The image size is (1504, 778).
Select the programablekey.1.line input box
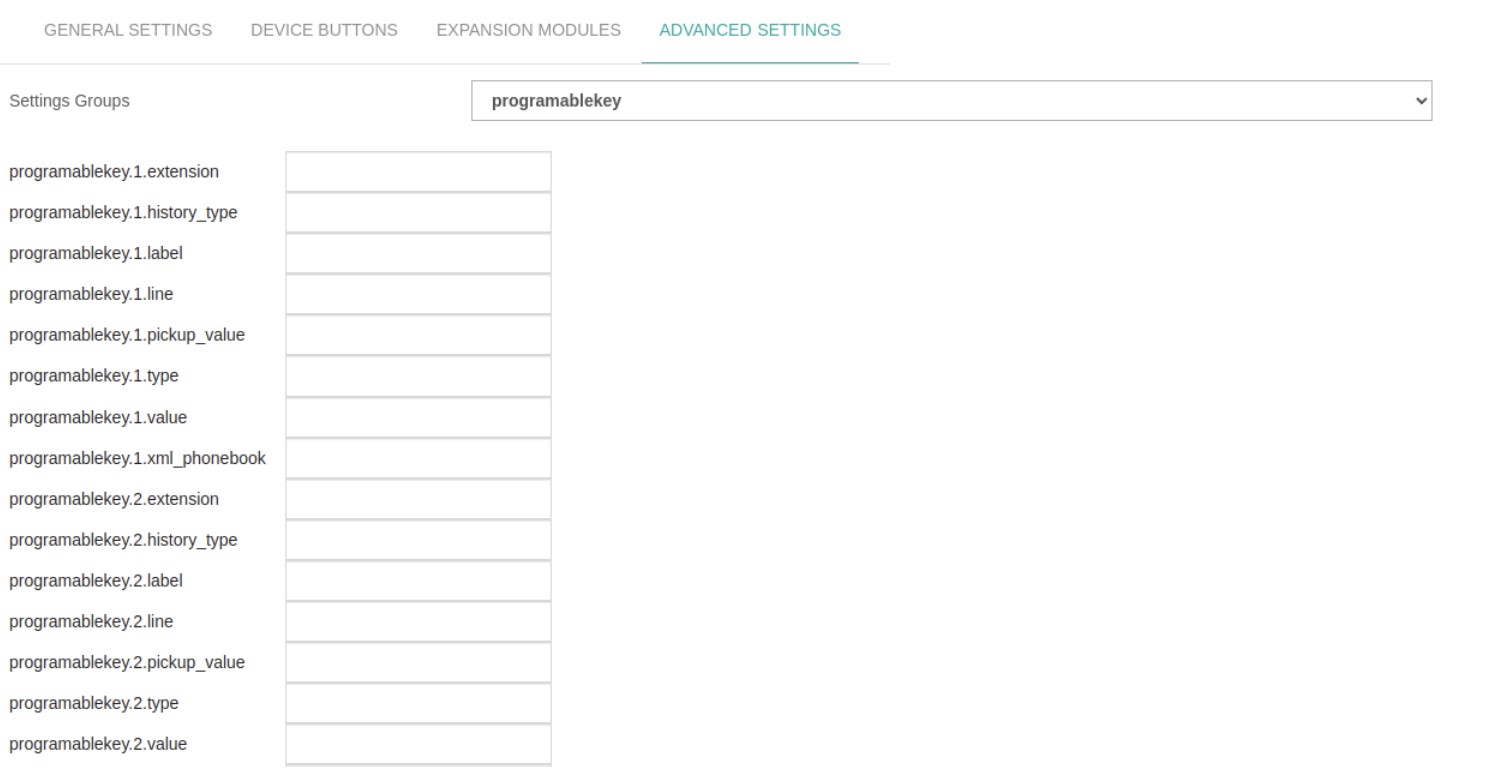click(x=418, y=295)
